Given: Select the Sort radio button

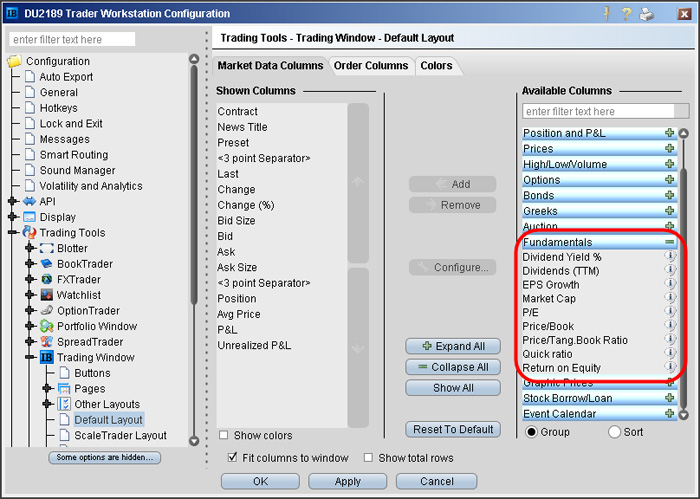Looking at the screenshot, I should (x=614, y=432).
